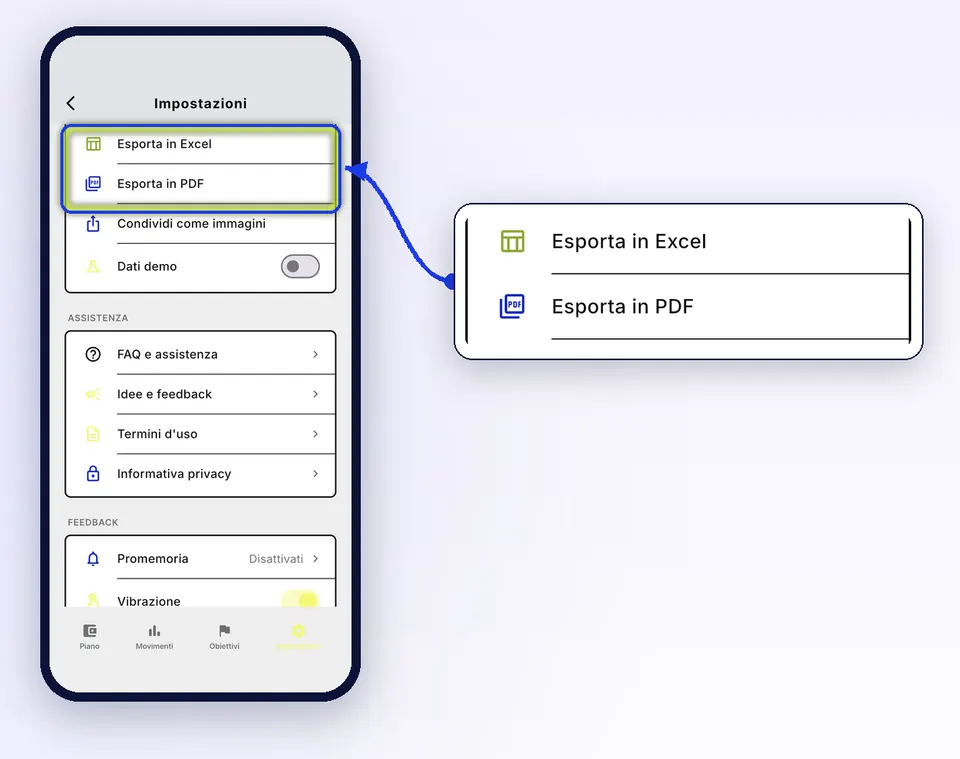Tap the Informativa privacy label
The height and width of the screenshot is (759, 960).
click(x=174, y=474)
